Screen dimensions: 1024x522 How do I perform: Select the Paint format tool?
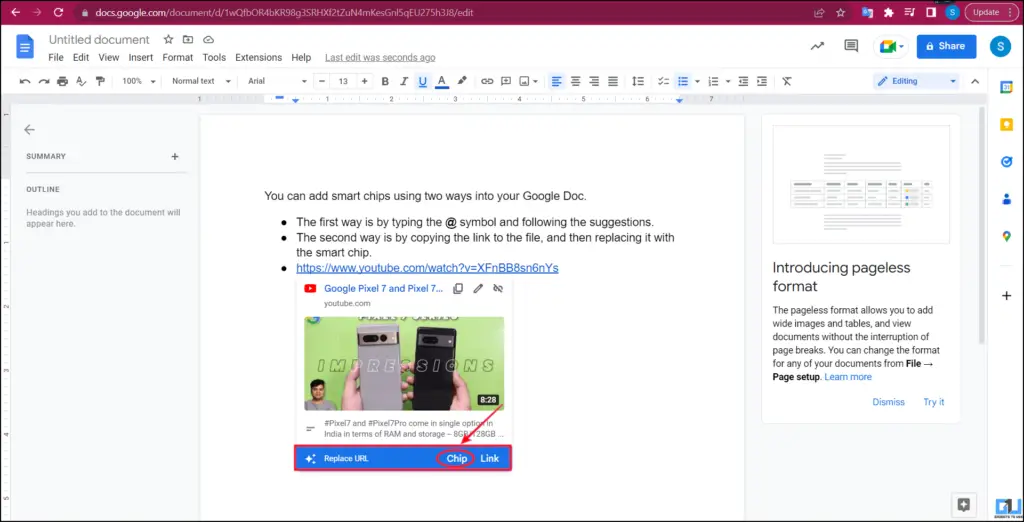click(x=100, y=82)
